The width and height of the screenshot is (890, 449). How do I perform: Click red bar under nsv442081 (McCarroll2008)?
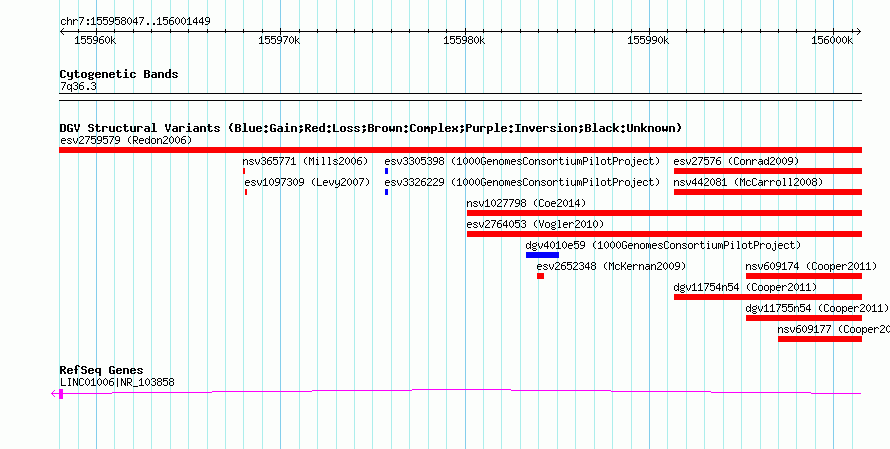767,192
